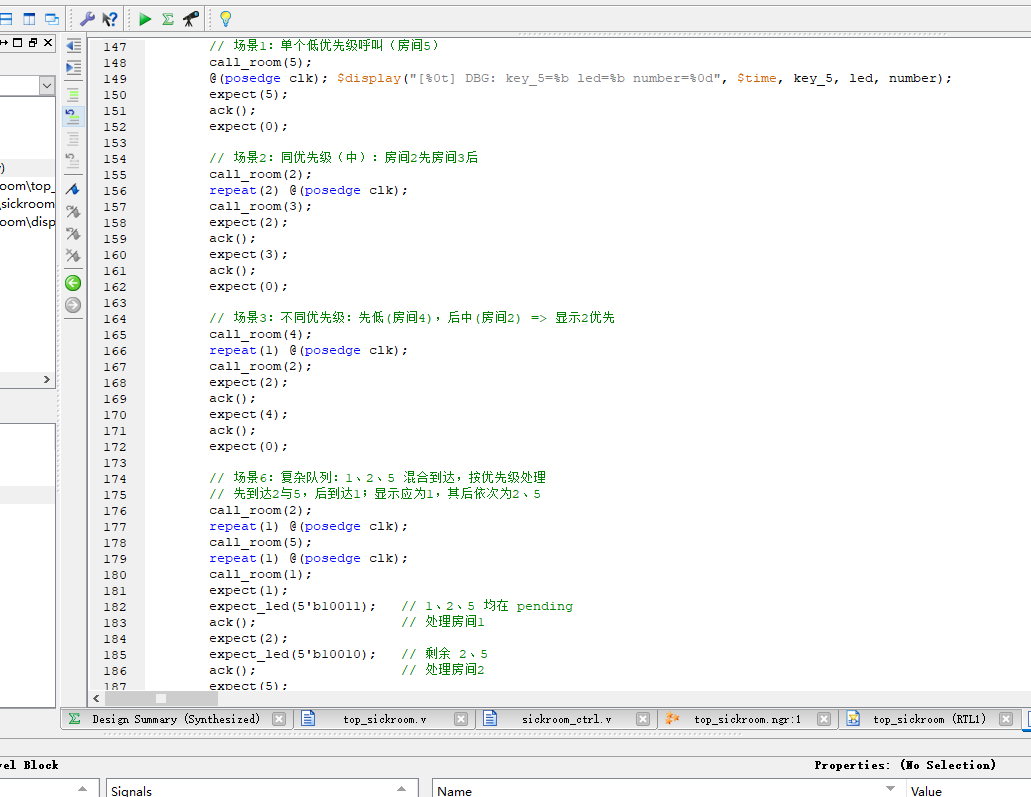1031x797 pixels.
Task: Go to next bookmark flag icon
Action: point(73,212)
